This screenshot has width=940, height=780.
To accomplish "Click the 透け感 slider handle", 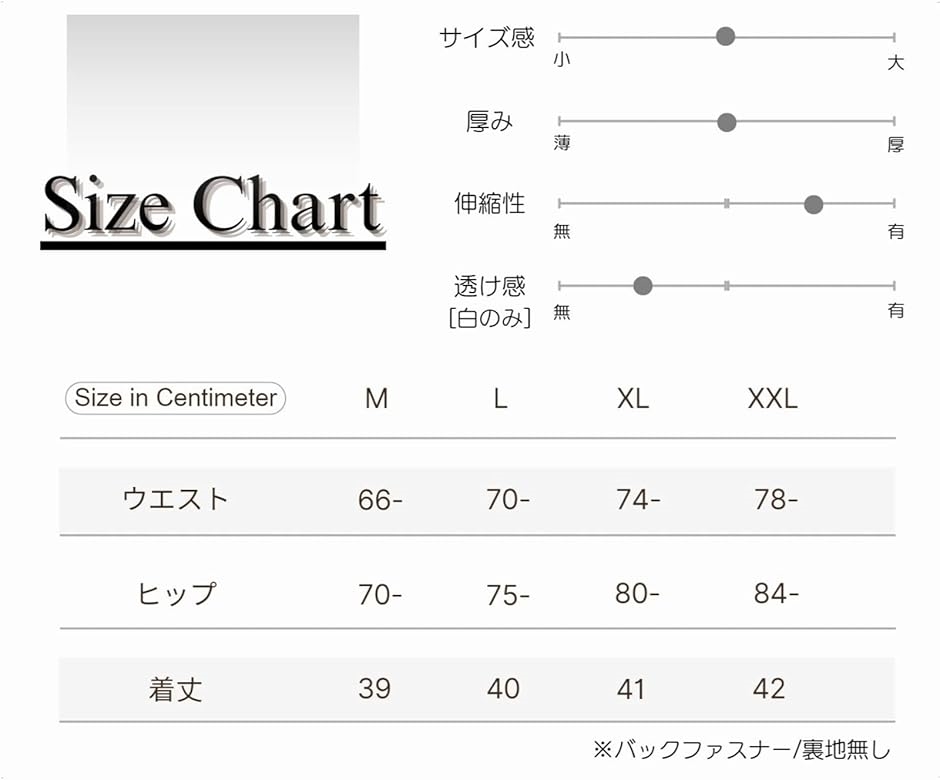I will click(x=643, y=286).
